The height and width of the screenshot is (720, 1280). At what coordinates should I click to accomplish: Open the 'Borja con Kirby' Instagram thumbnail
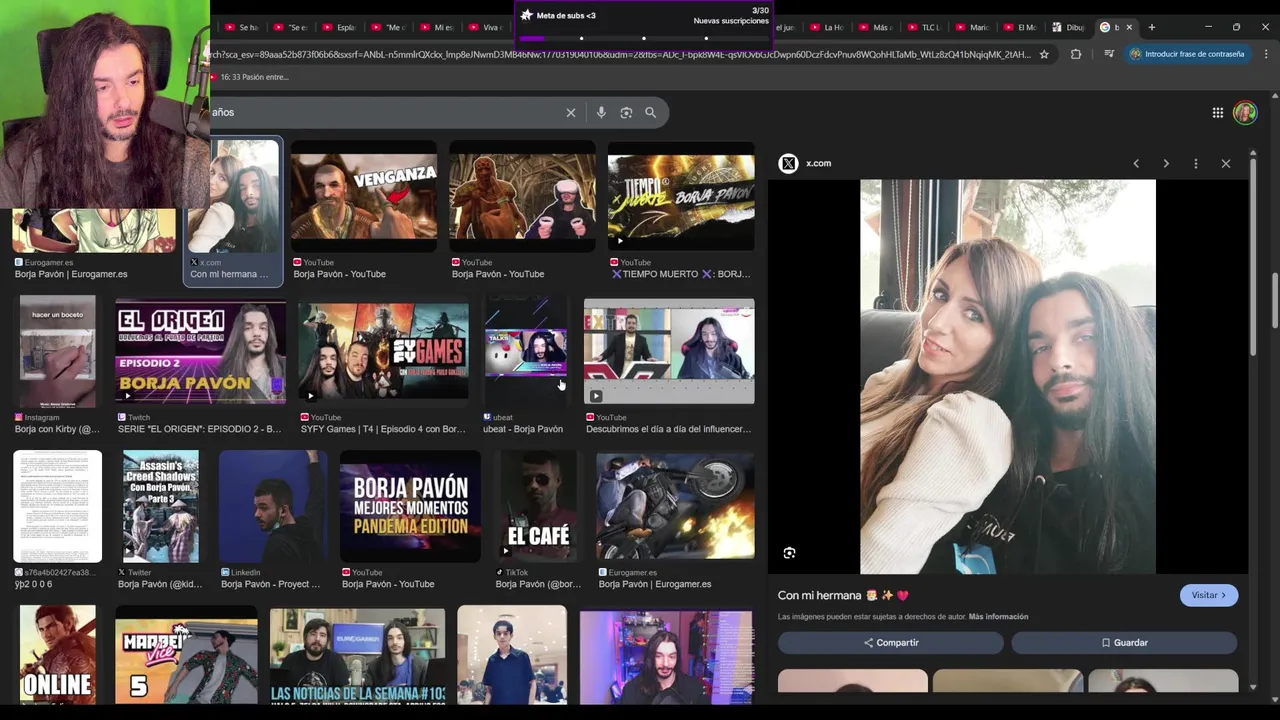(x=57, y=352)
